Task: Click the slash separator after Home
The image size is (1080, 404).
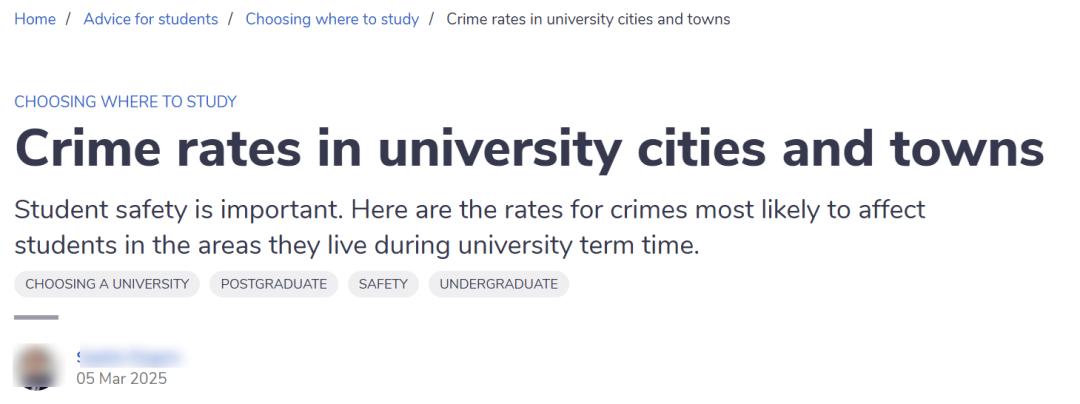Action: click(x=69, y=19)
